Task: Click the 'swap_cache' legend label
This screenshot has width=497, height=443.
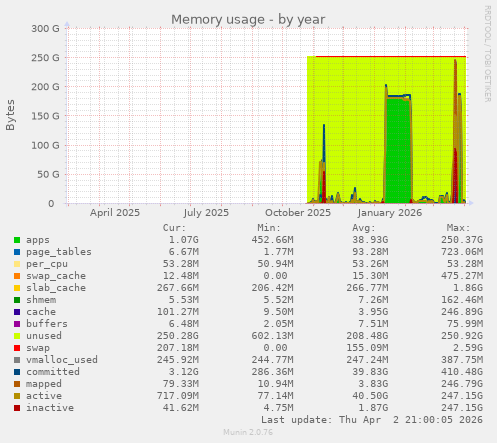Action: point(56,276)
